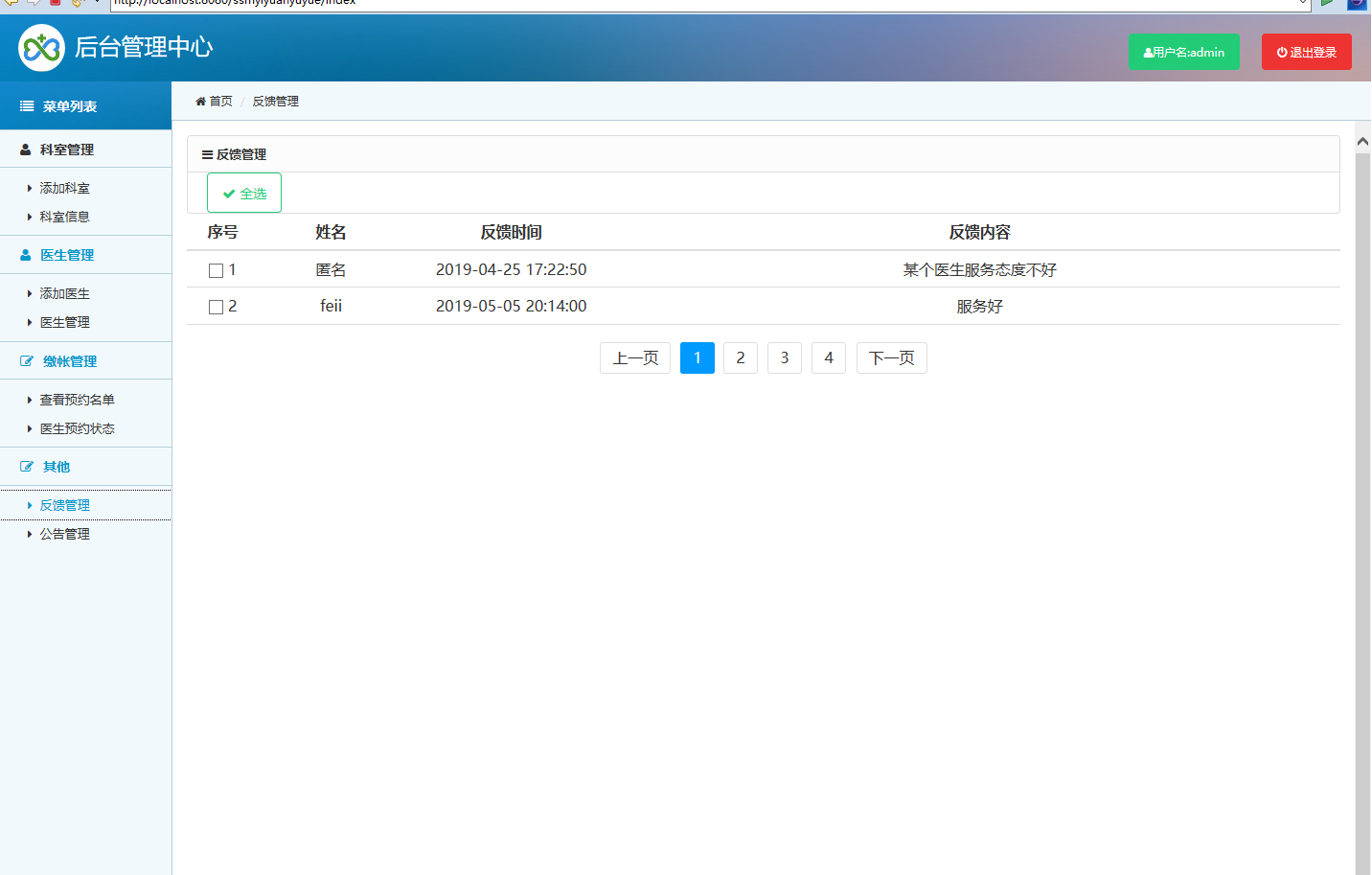The height and width of the screenshot is (875, 1372).
Task: Click the list icon next to 菜单列表
Action: (27, 106)
